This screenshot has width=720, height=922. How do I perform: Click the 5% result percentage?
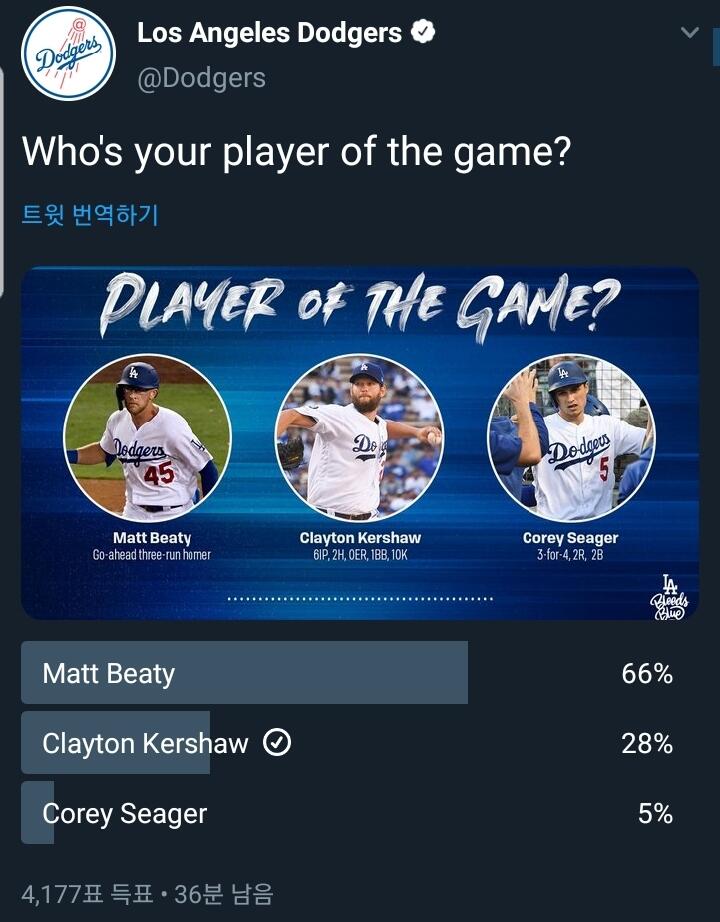pyautogui.click(x=655, y=814)
